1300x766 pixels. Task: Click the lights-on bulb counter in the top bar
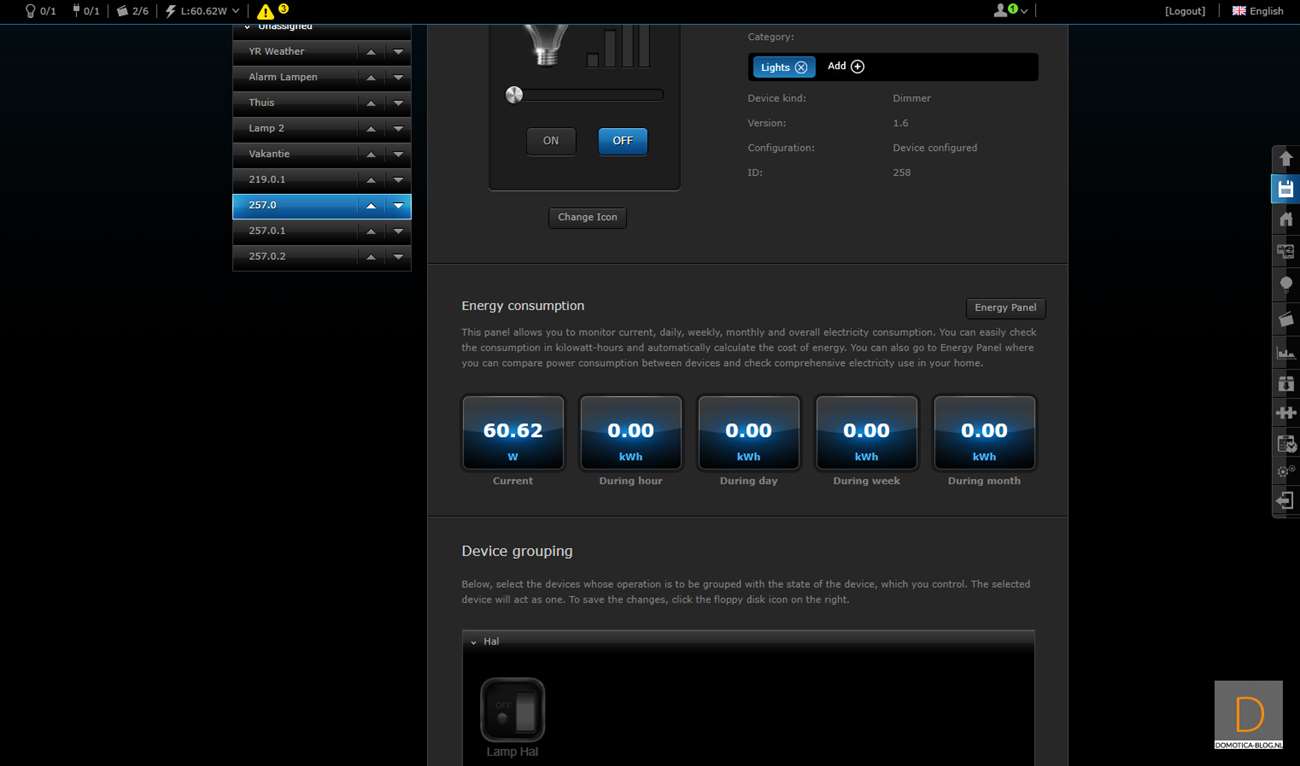[40, 11]
